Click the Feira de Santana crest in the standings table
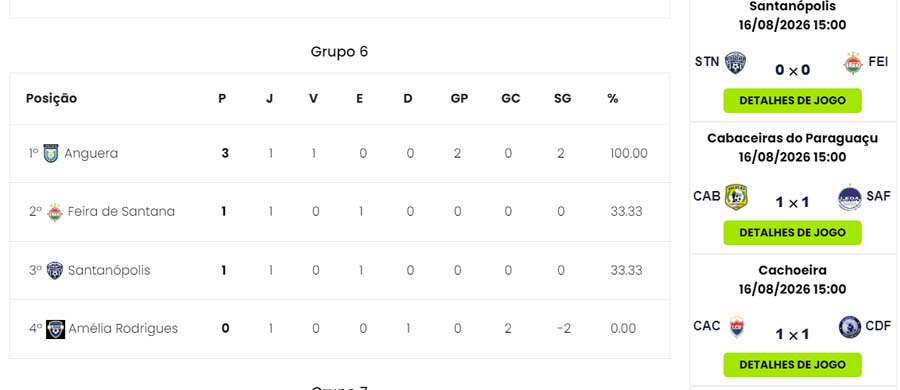Screen dimensions: 900x390 (55, 212)
